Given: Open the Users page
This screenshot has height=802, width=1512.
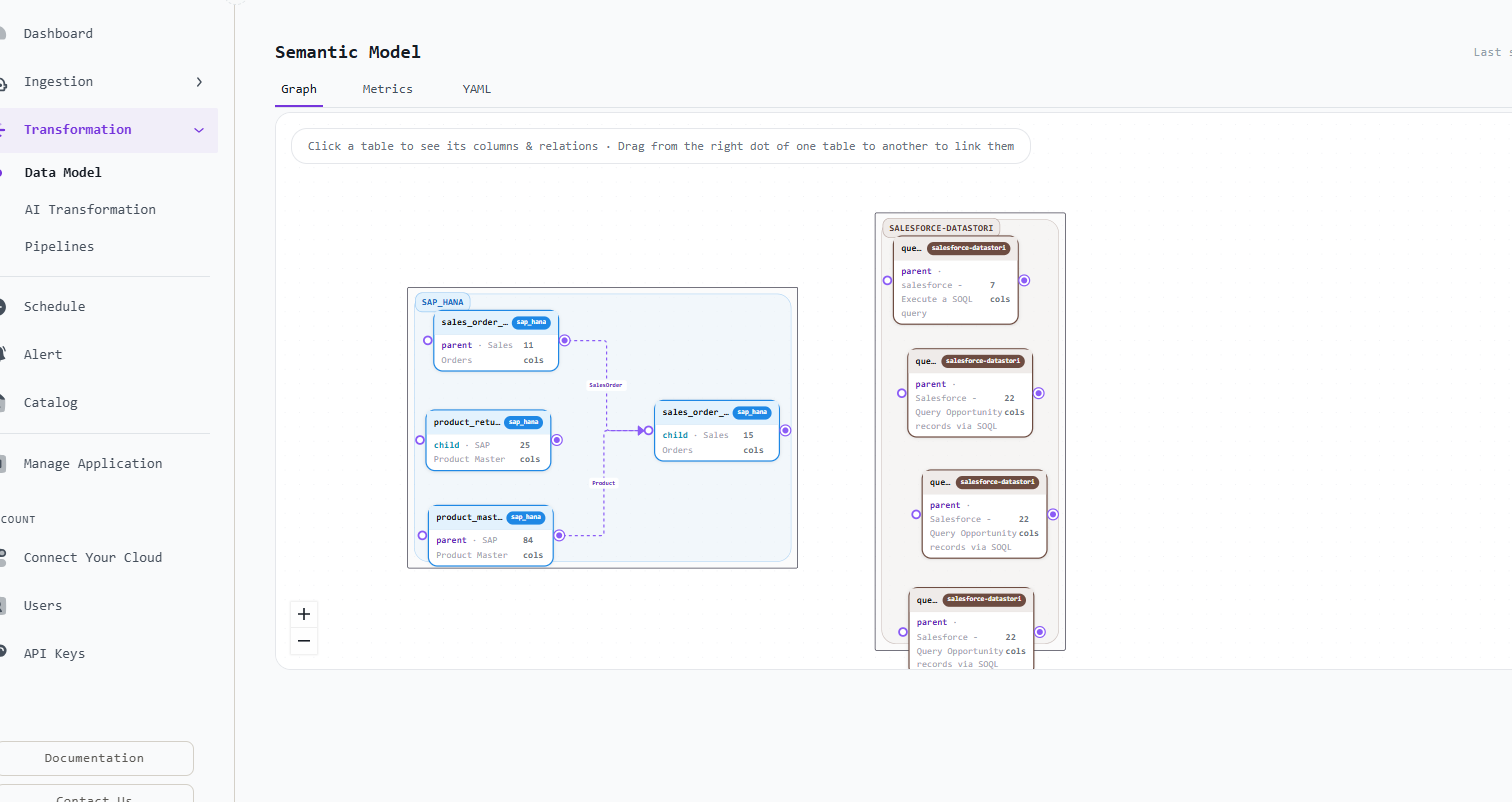Looking at the screenshot, I should 43,606.
